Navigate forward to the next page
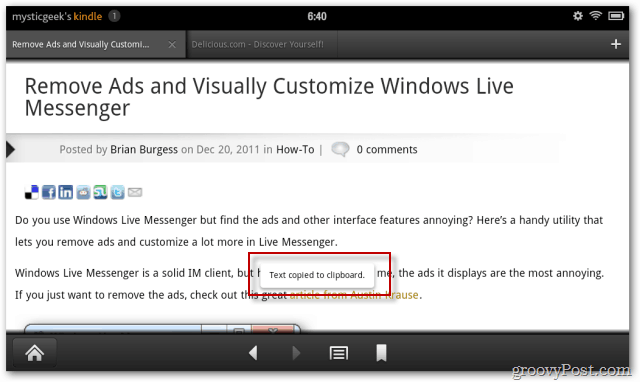This screenshot has width=640, height=382. [x=296, y=353]
